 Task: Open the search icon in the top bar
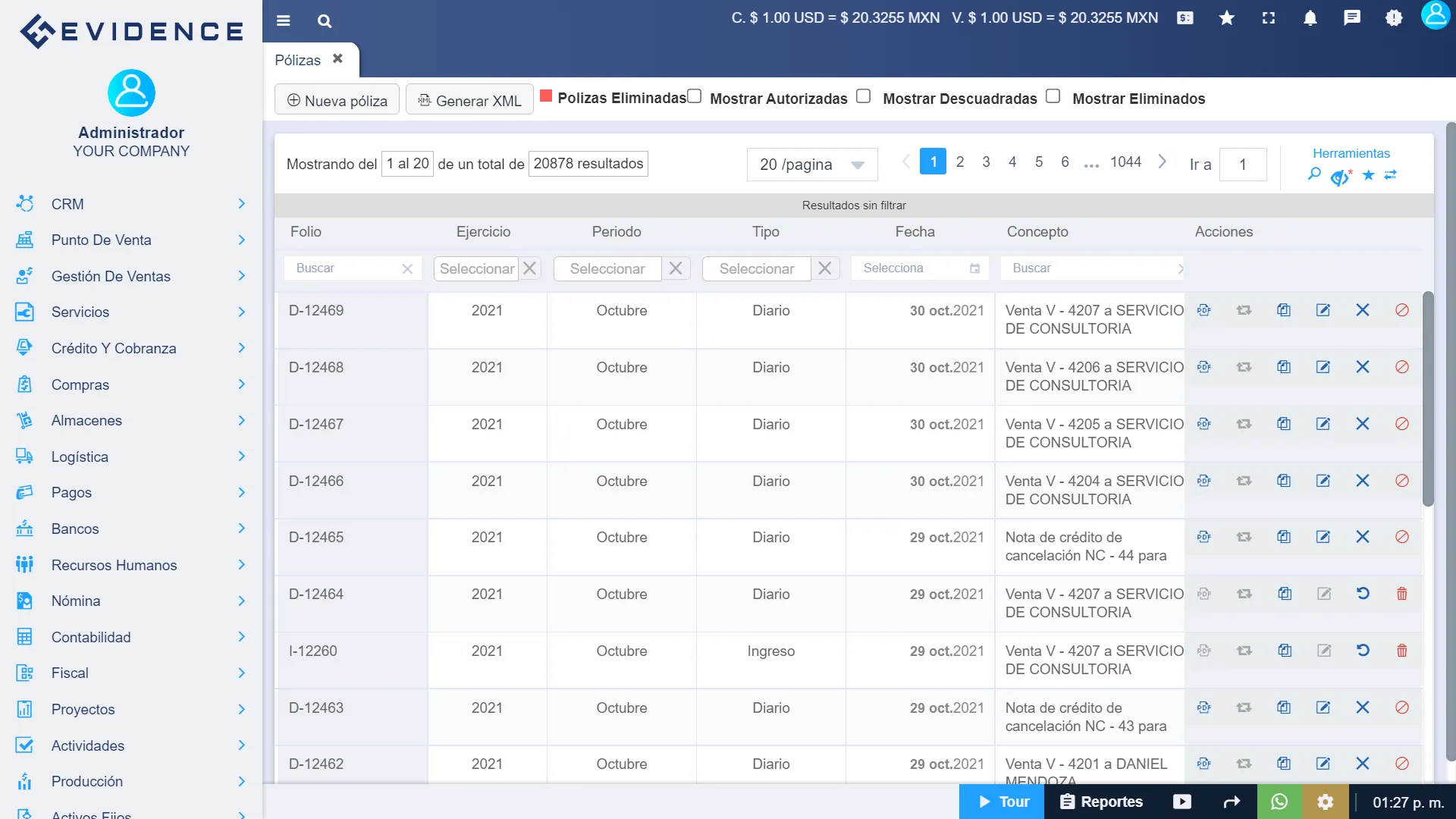click(x=325, y=20)
